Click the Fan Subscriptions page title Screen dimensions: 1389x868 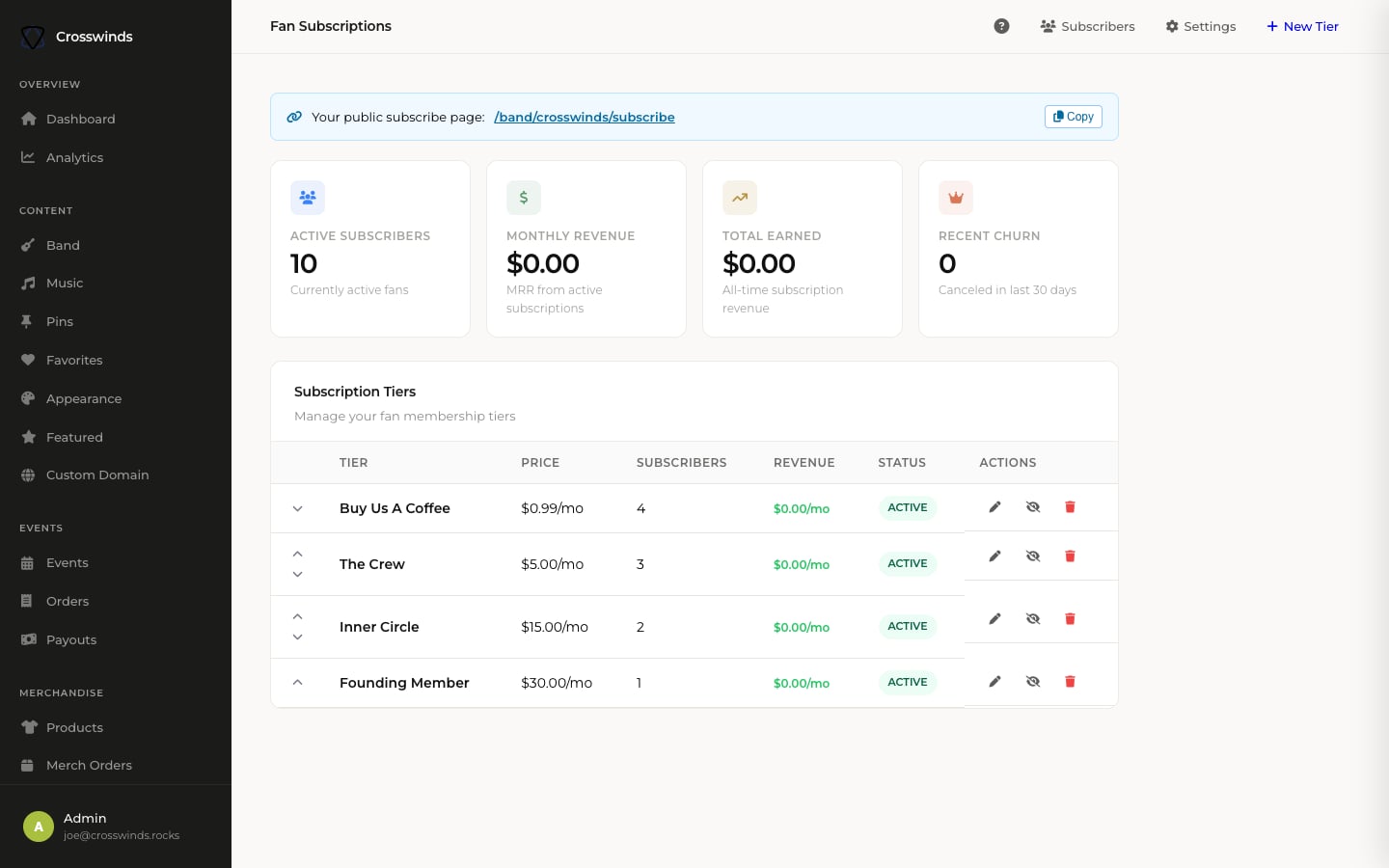pos(331,26)
